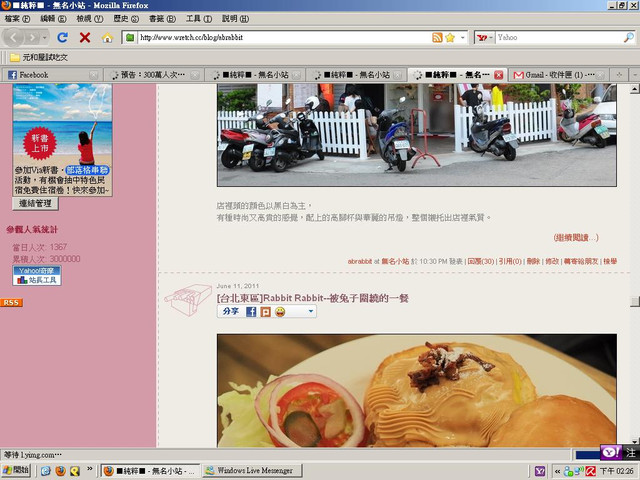Image resolution: width=640 pixels, height=480 pixels.
Task: Click the 刪除 link under the post
Action: (x=533, y=261)
